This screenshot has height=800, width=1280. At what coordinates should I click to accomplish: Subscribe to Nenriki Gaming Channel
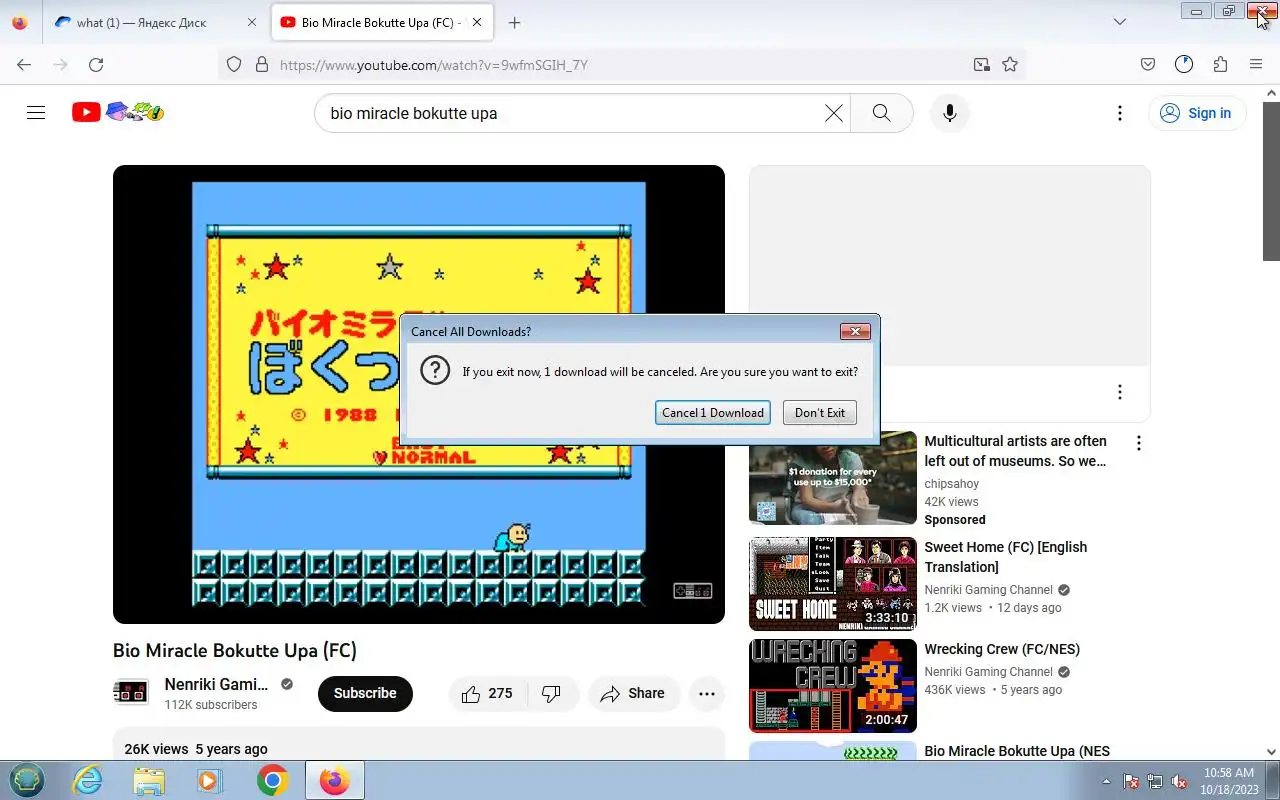[x=365, y=693]
